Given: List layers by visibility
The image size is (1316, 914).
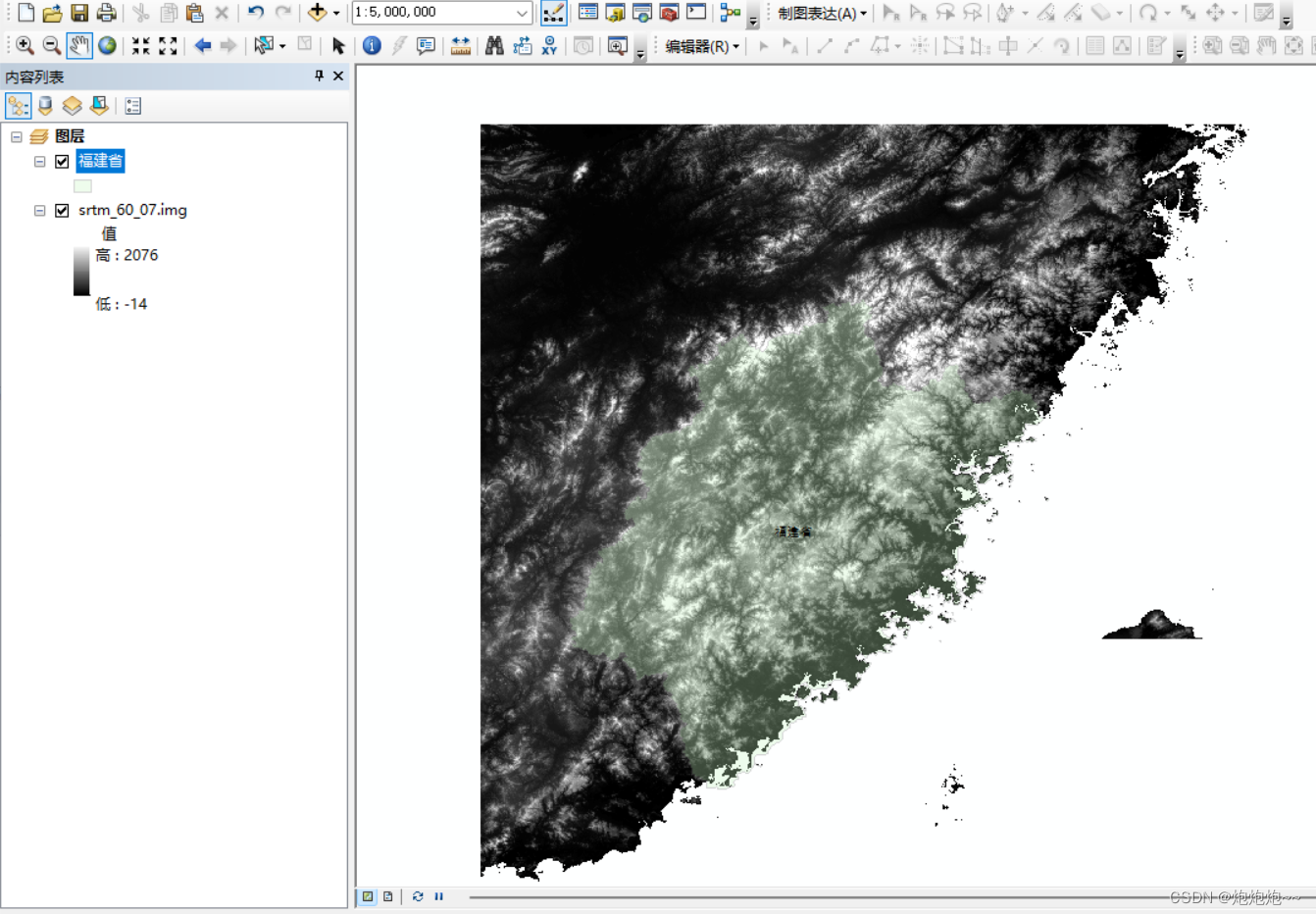Looking at the screenshot, I should click(72, 106).
